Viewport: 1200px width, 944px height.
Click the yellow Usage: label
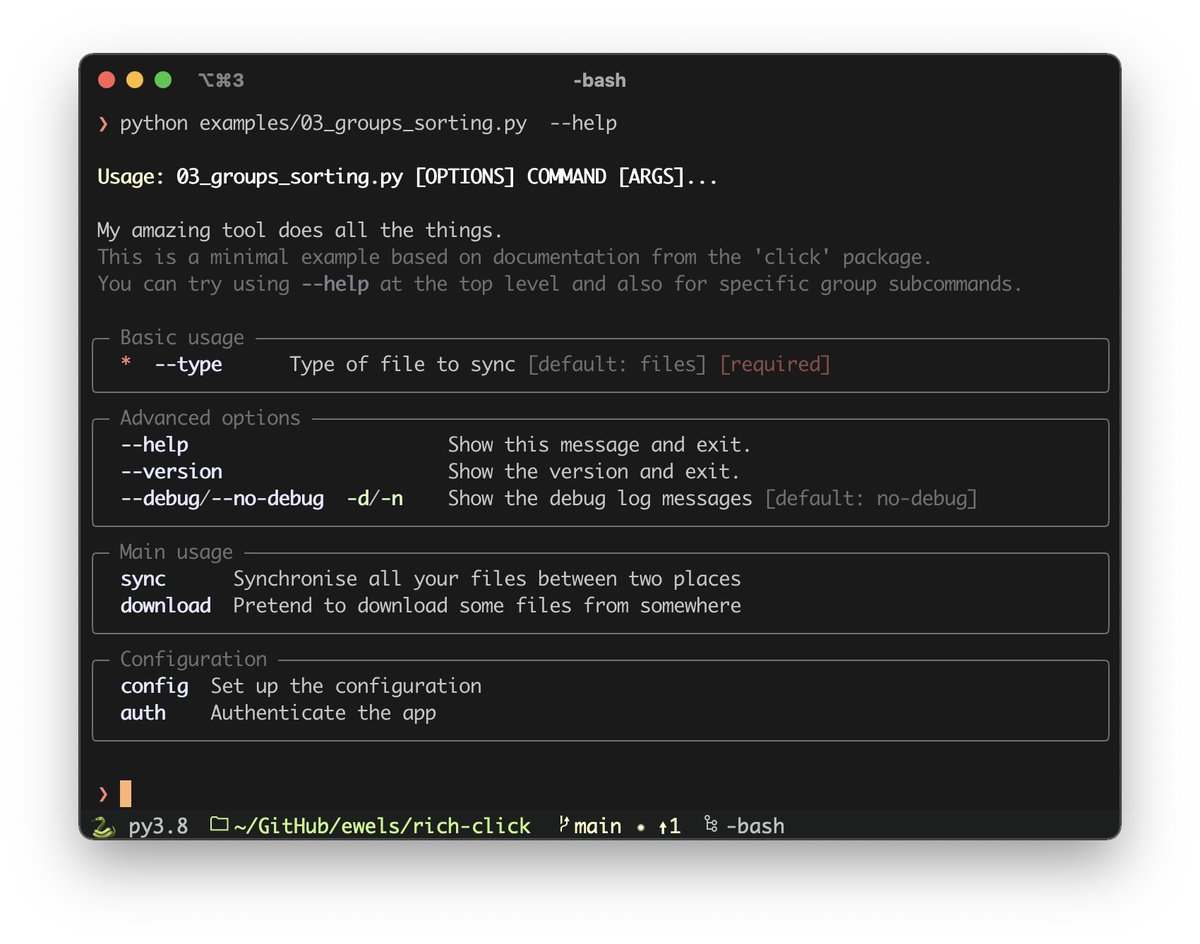click(x=131, y=177)
